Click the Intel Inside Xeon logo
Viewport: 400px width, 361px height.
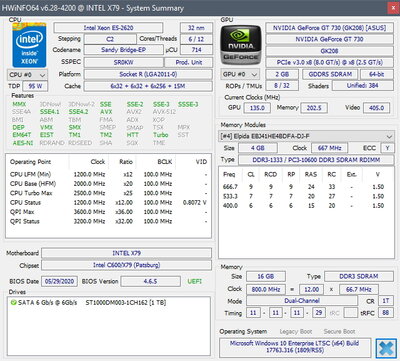coord(29,45)
